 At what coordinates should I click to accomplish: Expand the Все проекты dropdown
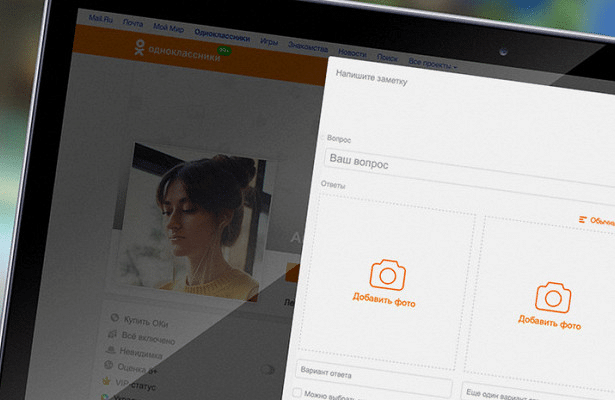(x=432, y=64)
